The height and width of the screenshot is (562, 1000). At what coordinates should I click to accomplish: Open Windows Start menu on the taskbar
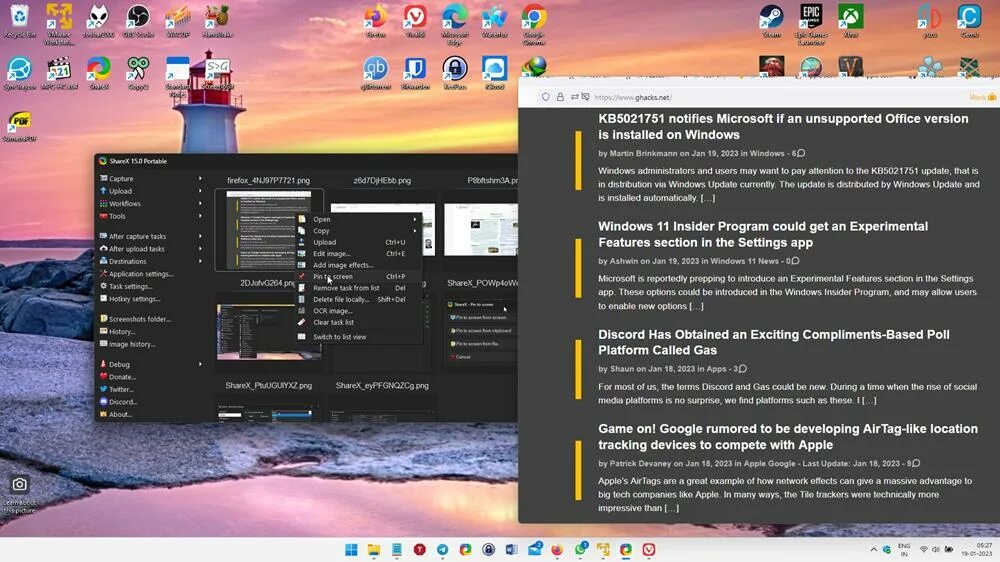click(x=351, y=550)
